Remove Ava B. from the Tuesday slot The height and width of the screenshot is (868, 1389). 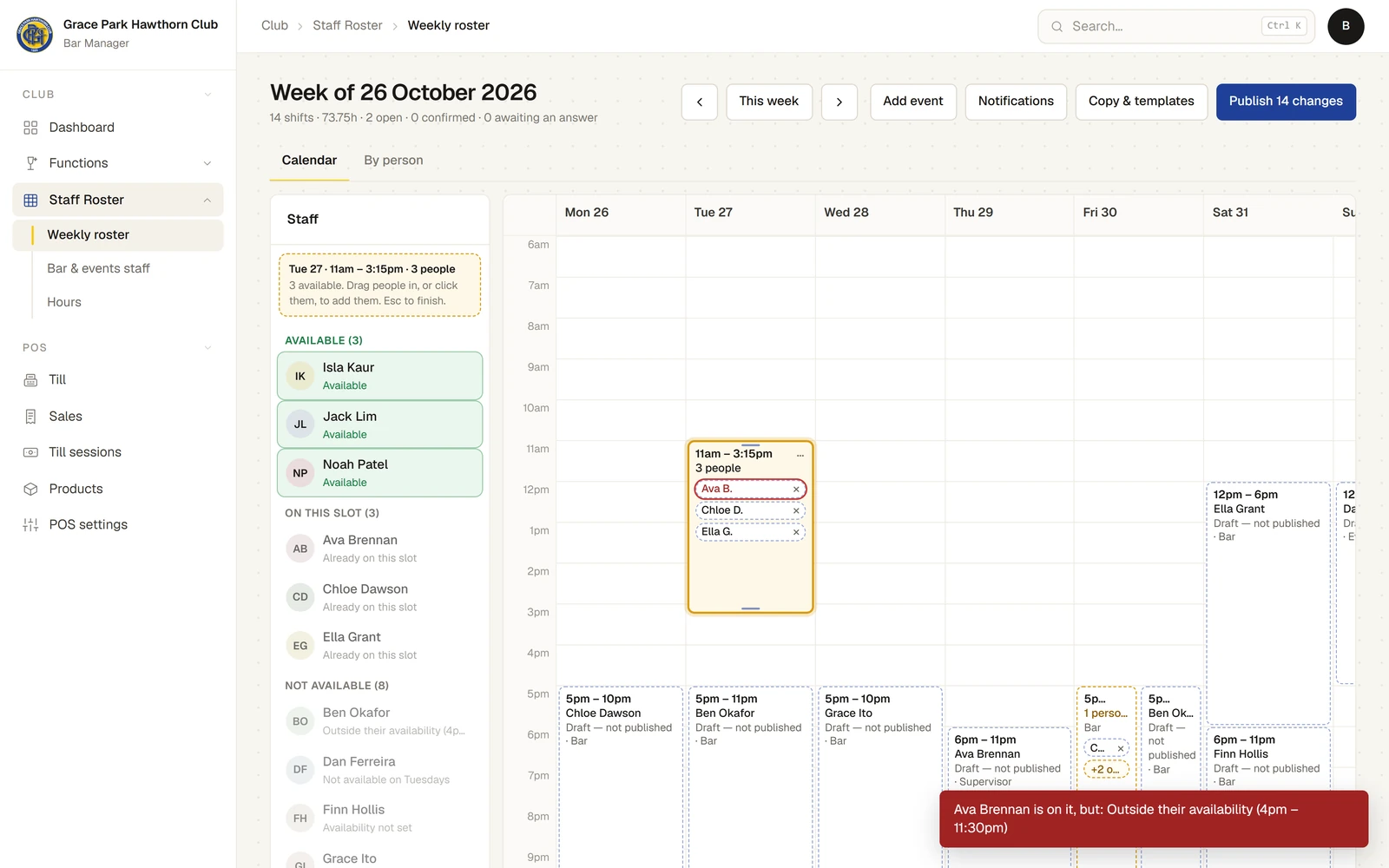pyautogui.click(x=796, y=490)
